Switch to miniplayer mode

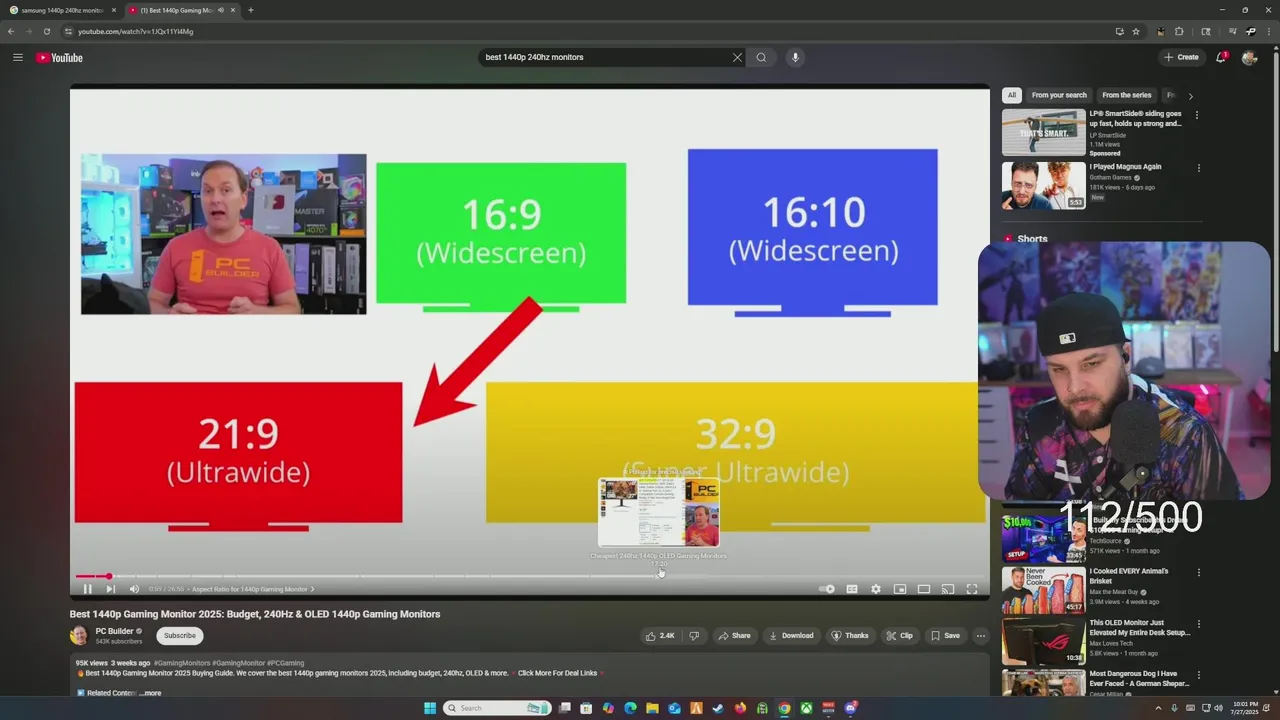tap(900, 589)
